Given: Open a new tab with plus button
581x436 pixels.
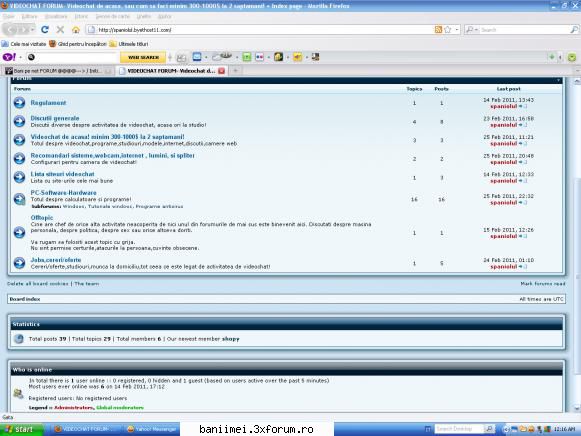Looking at the screenshot, I should click(235, 71).
